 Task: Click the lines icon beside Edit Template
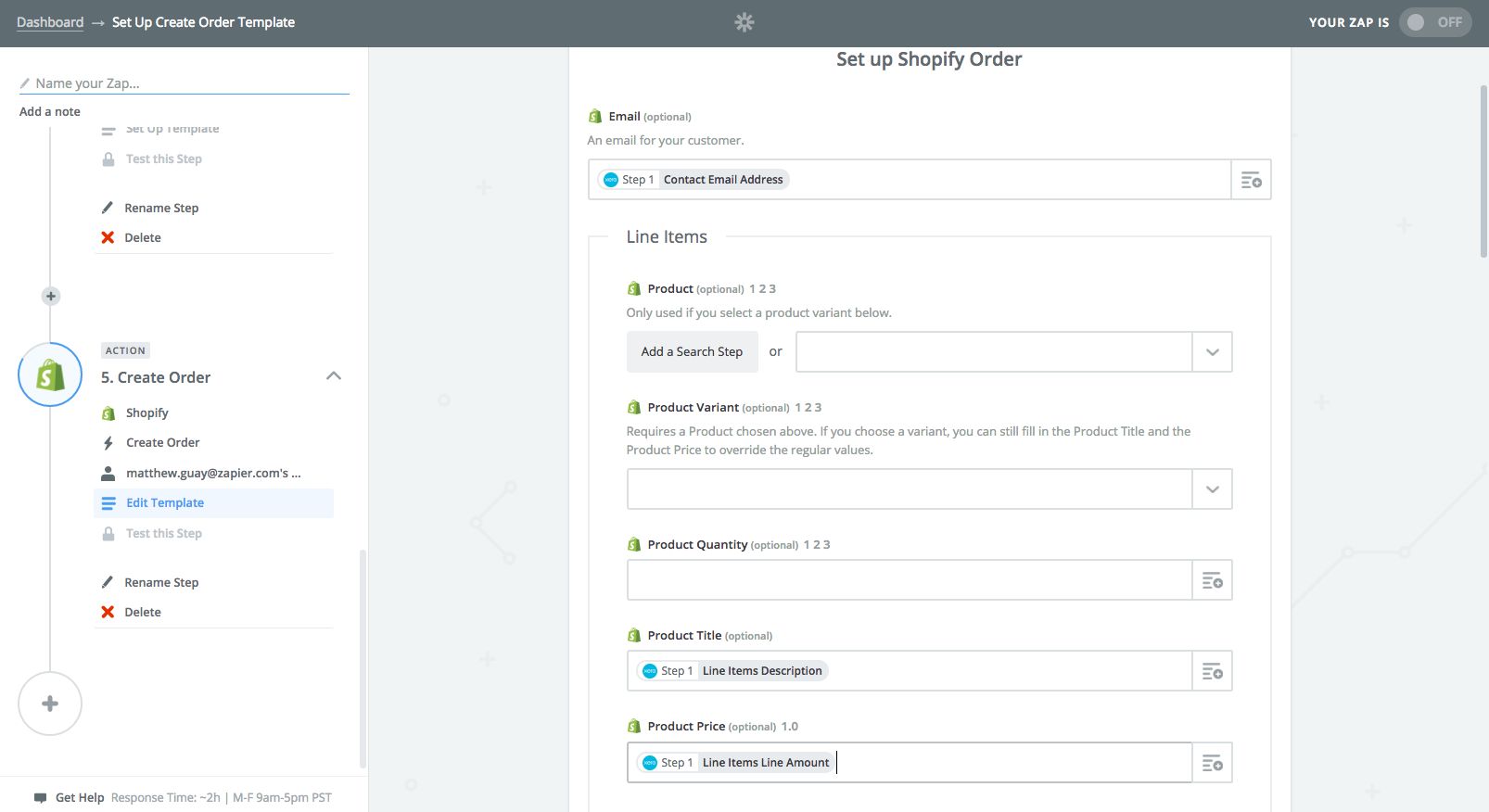(x=108, y=502)
